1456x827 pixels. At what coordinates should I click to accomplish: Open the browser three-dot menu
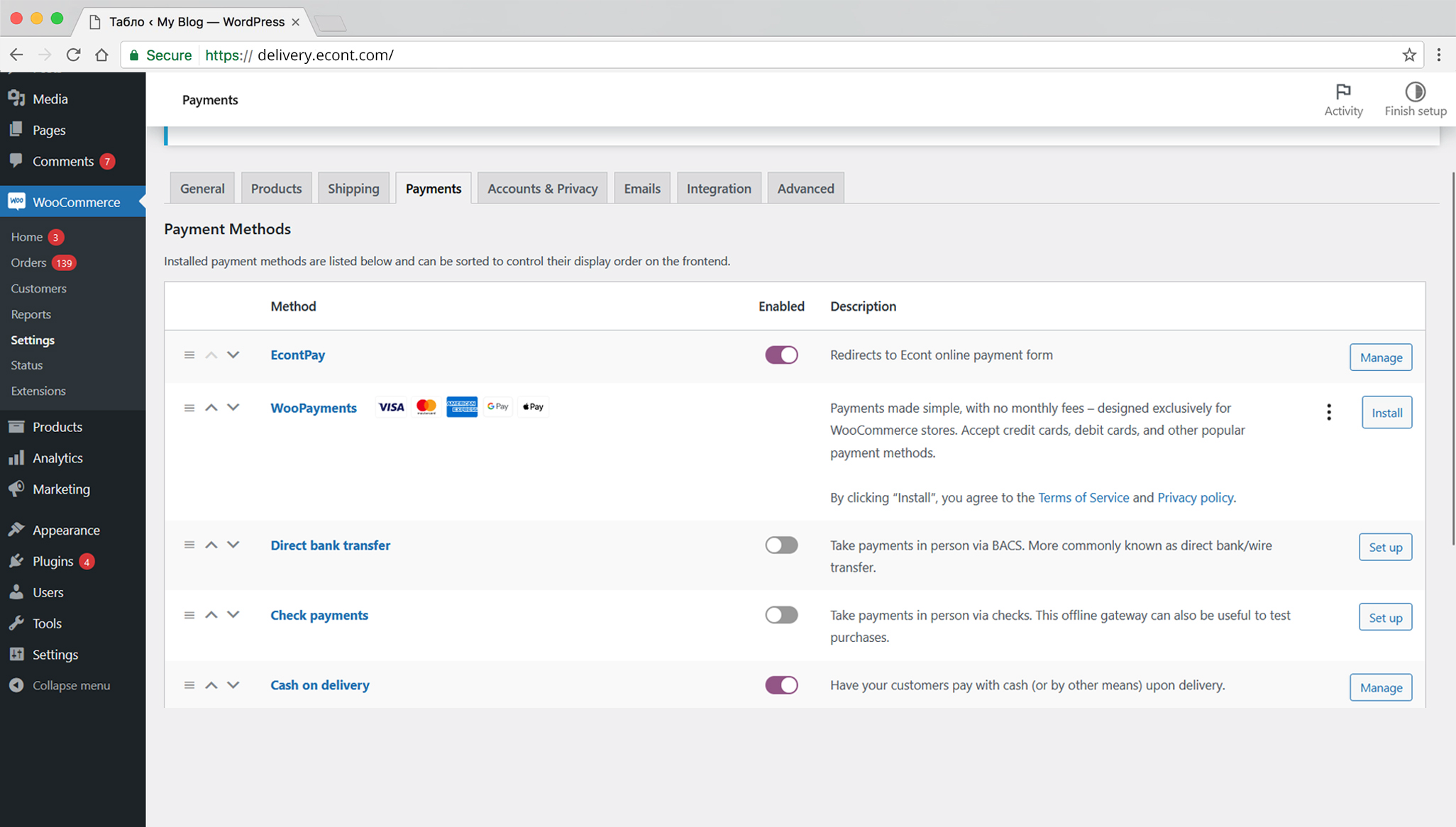click(x=1439, y=55)
